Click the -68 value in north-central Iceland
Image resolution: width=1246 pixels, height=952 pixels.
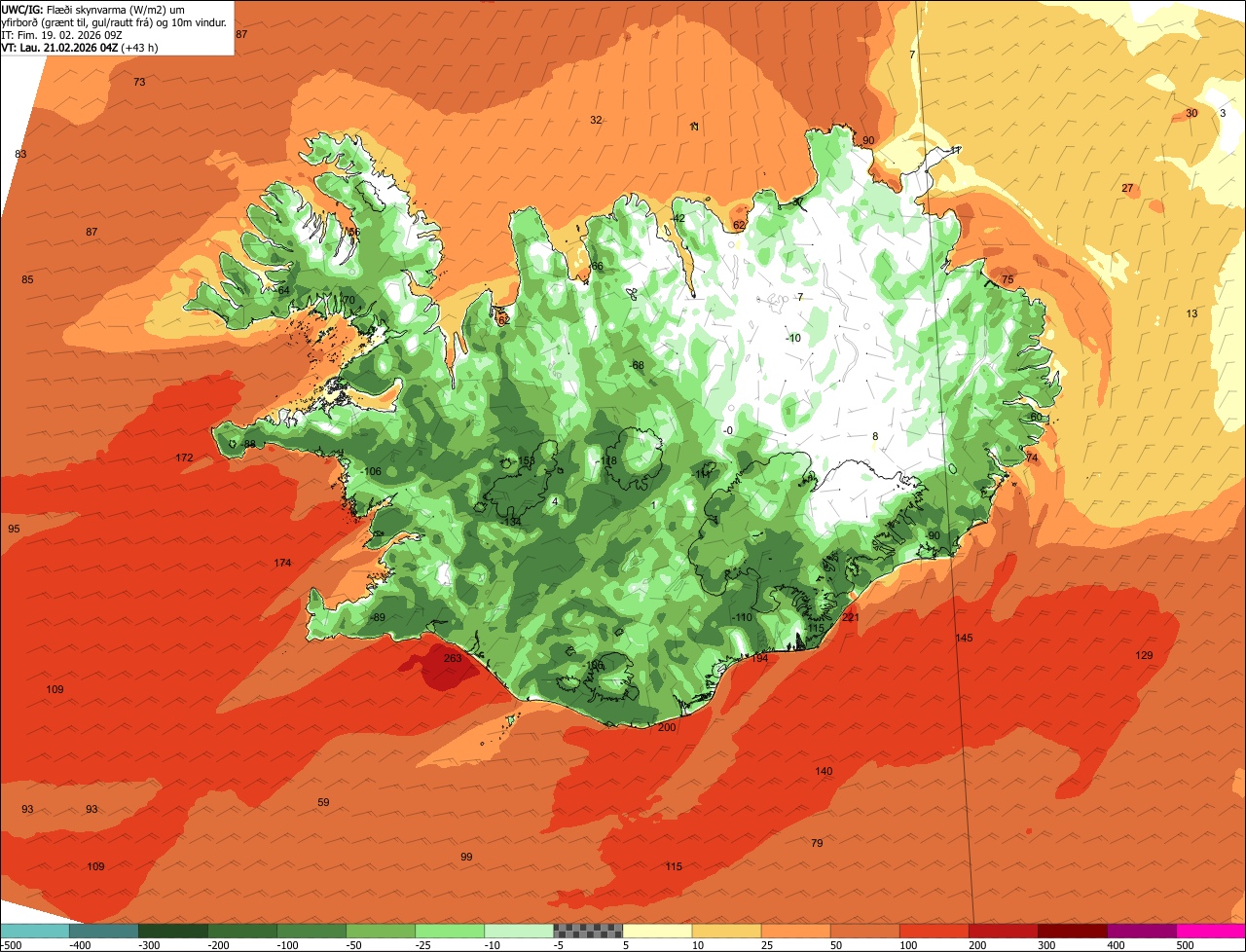pyautogui.click(x=637, y=365)
